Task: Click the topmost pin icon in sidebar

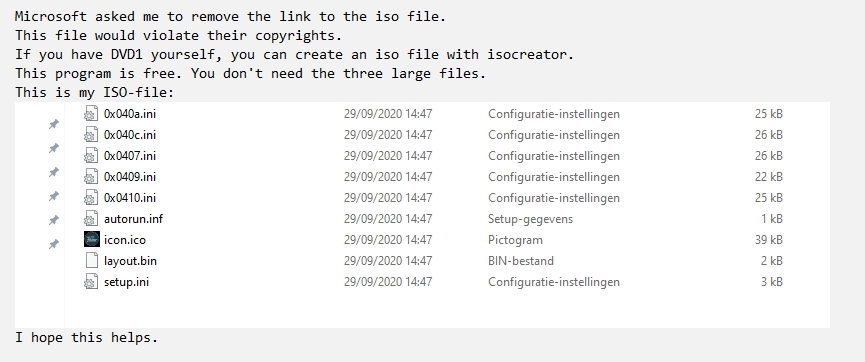Action: pos(54,124)
